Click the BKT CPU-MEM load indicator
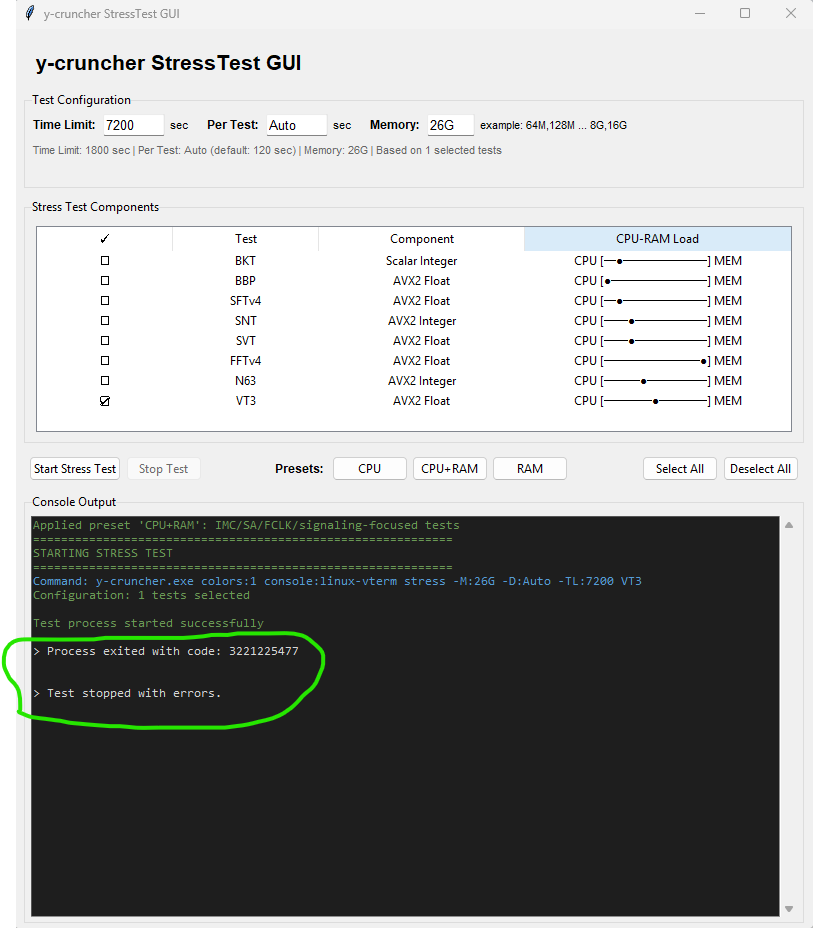This screenshot has height=928, width=813. click(x=657, y=261)
